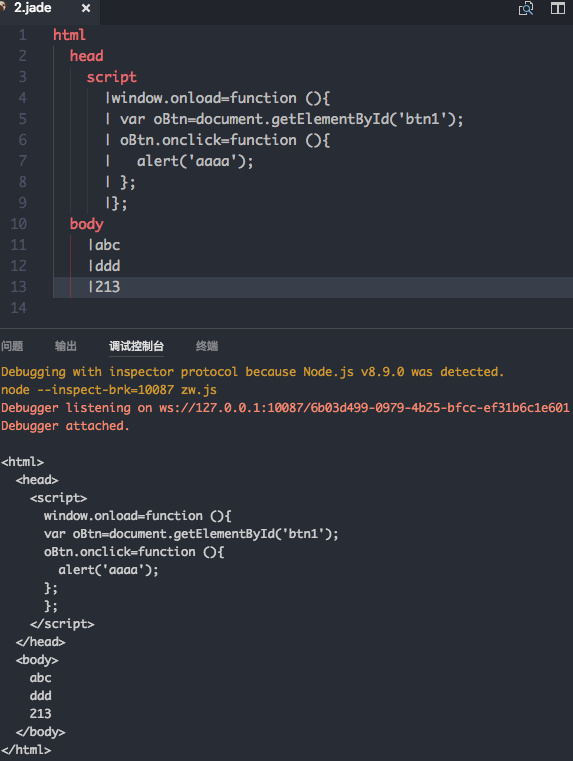Screen dimensions: 573x761
Task: Open the 输出 panel tab
Action: (x=65, y=346)
